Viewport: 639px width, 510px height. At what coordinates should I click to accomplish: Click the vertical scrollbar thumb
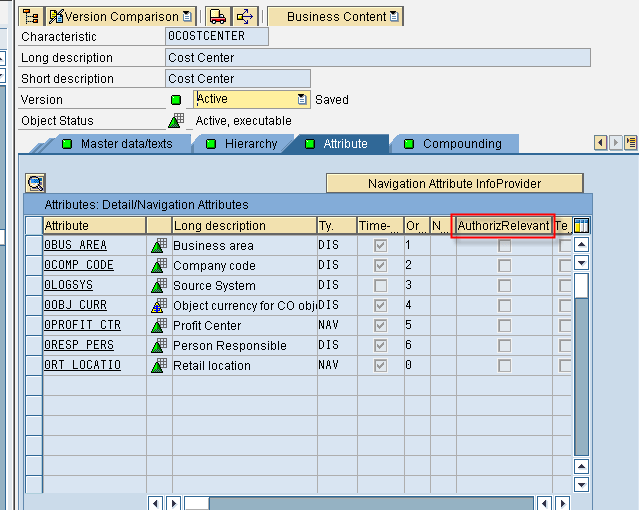(x=582, y=285)
